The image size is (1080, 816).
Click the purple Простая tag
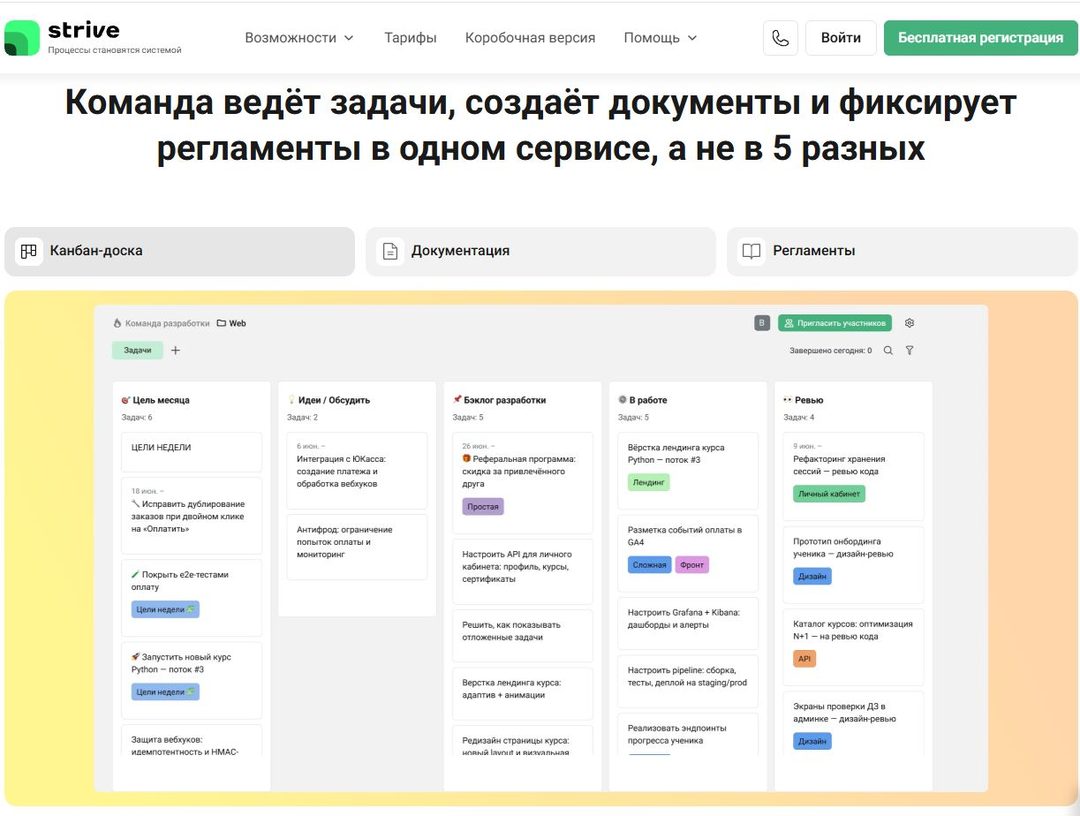click(483, 507)
